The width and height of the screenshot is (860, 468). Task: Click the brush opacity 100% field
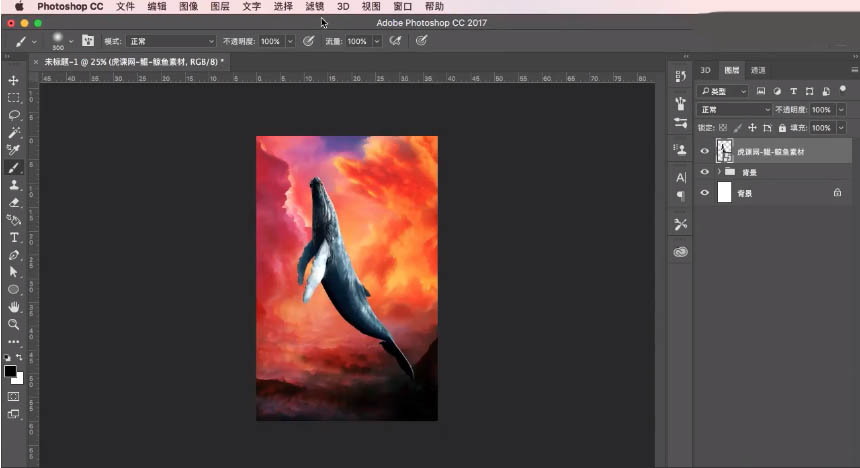[x=271, y=41]
